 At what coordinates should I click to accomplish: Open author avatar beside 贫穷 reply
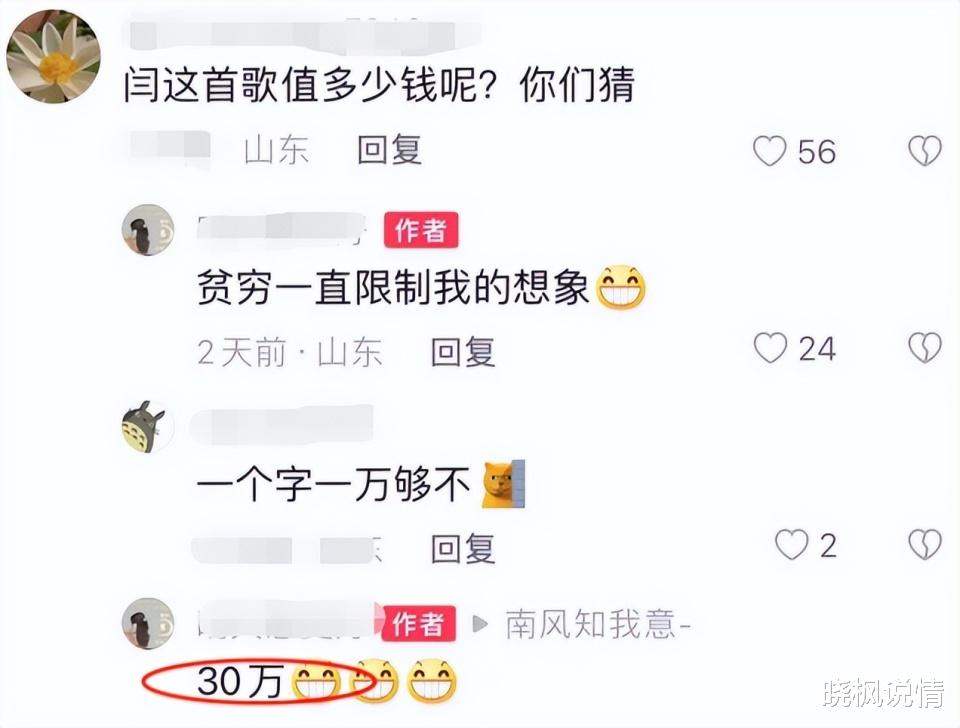pos(148,230)
